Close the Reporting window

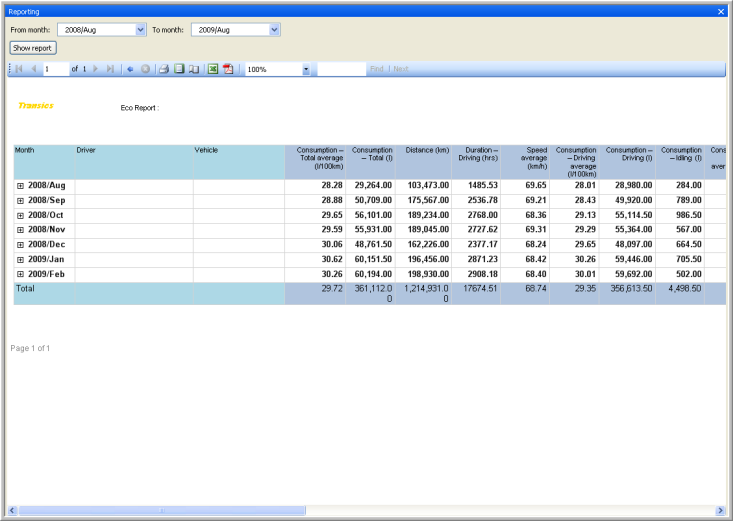[x=722, y=10]
